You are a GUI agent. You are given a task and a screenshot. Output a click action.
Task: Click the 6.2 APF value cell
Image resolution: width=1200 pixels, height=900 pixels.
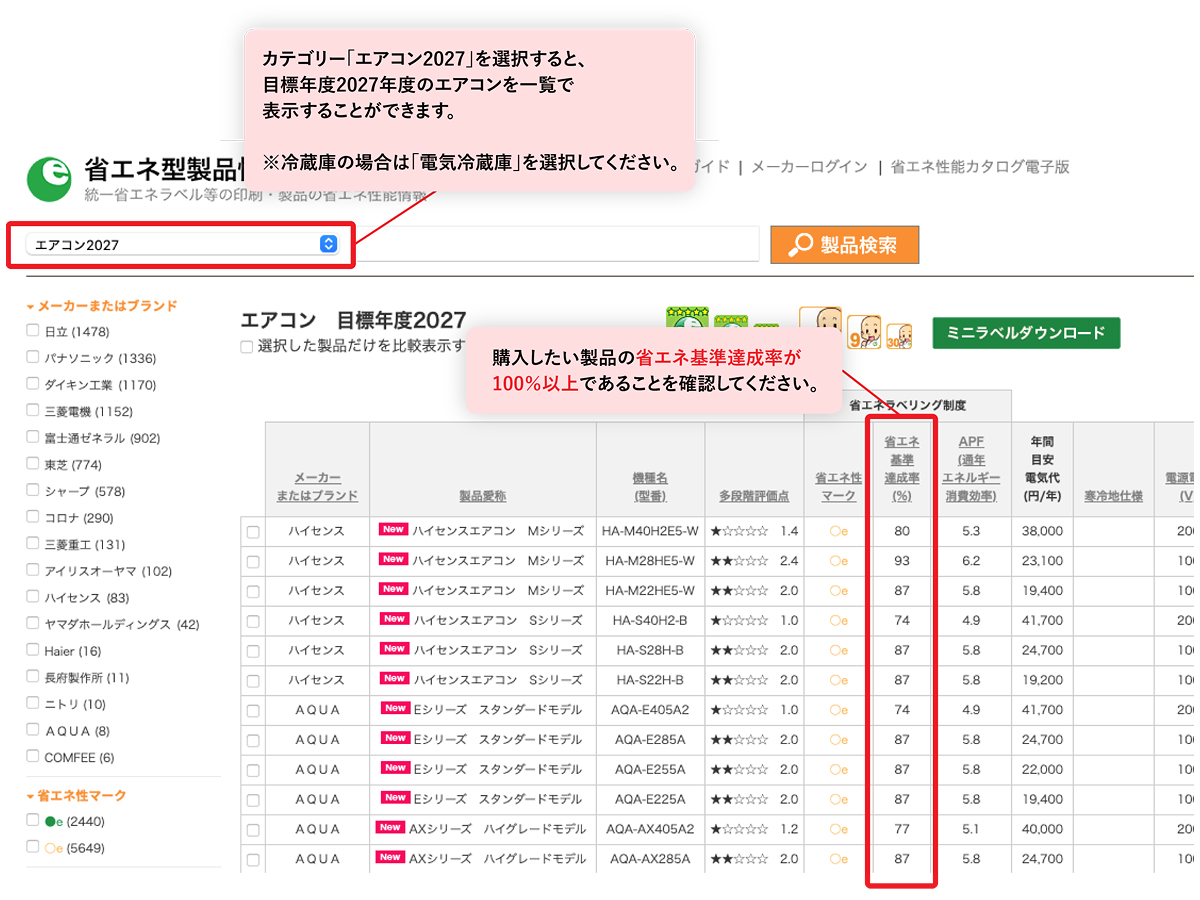click(970, 561)
